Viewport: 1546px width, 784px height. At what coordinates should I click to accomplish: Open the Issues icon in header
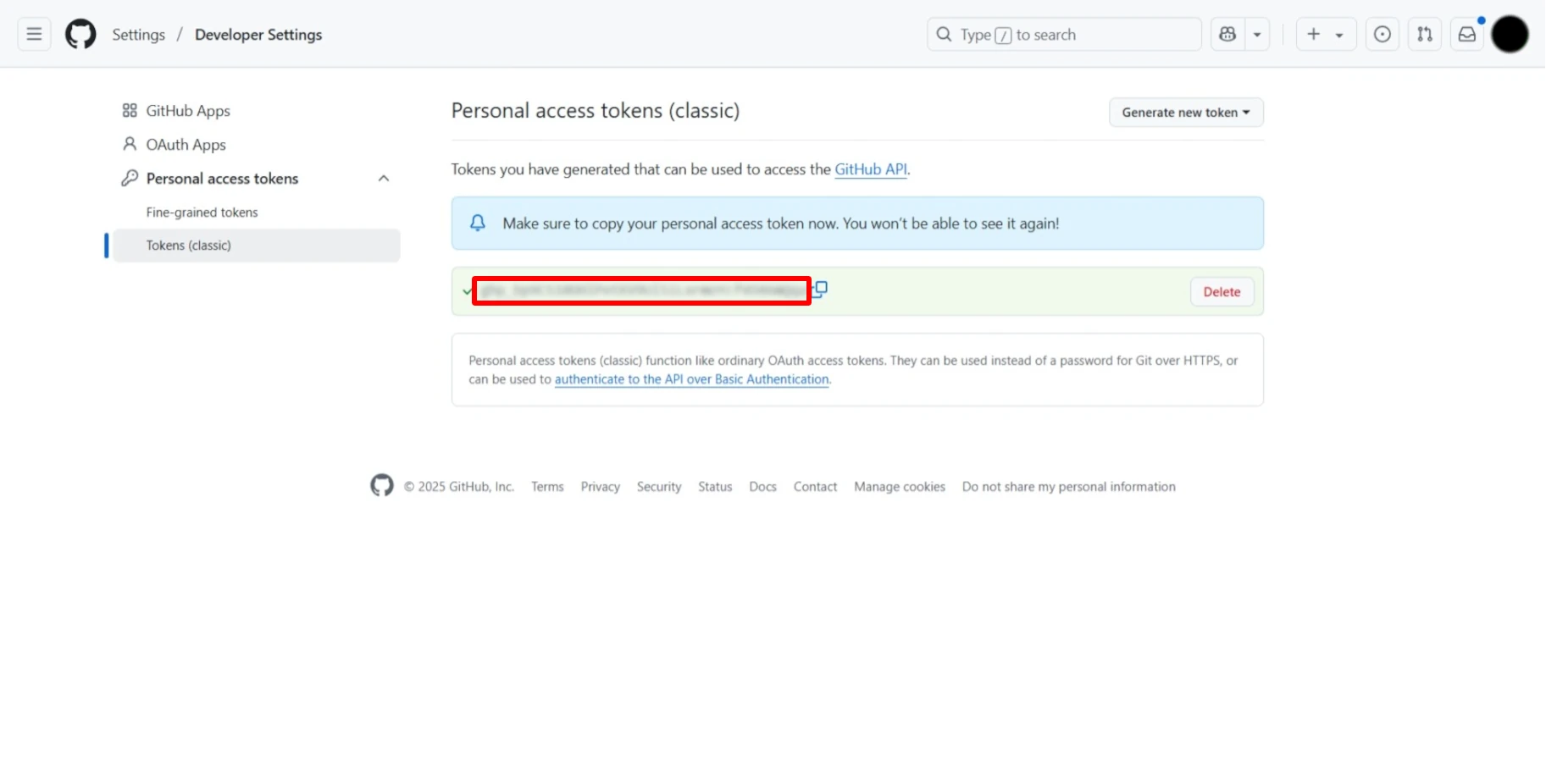(x=1382, y=35)
